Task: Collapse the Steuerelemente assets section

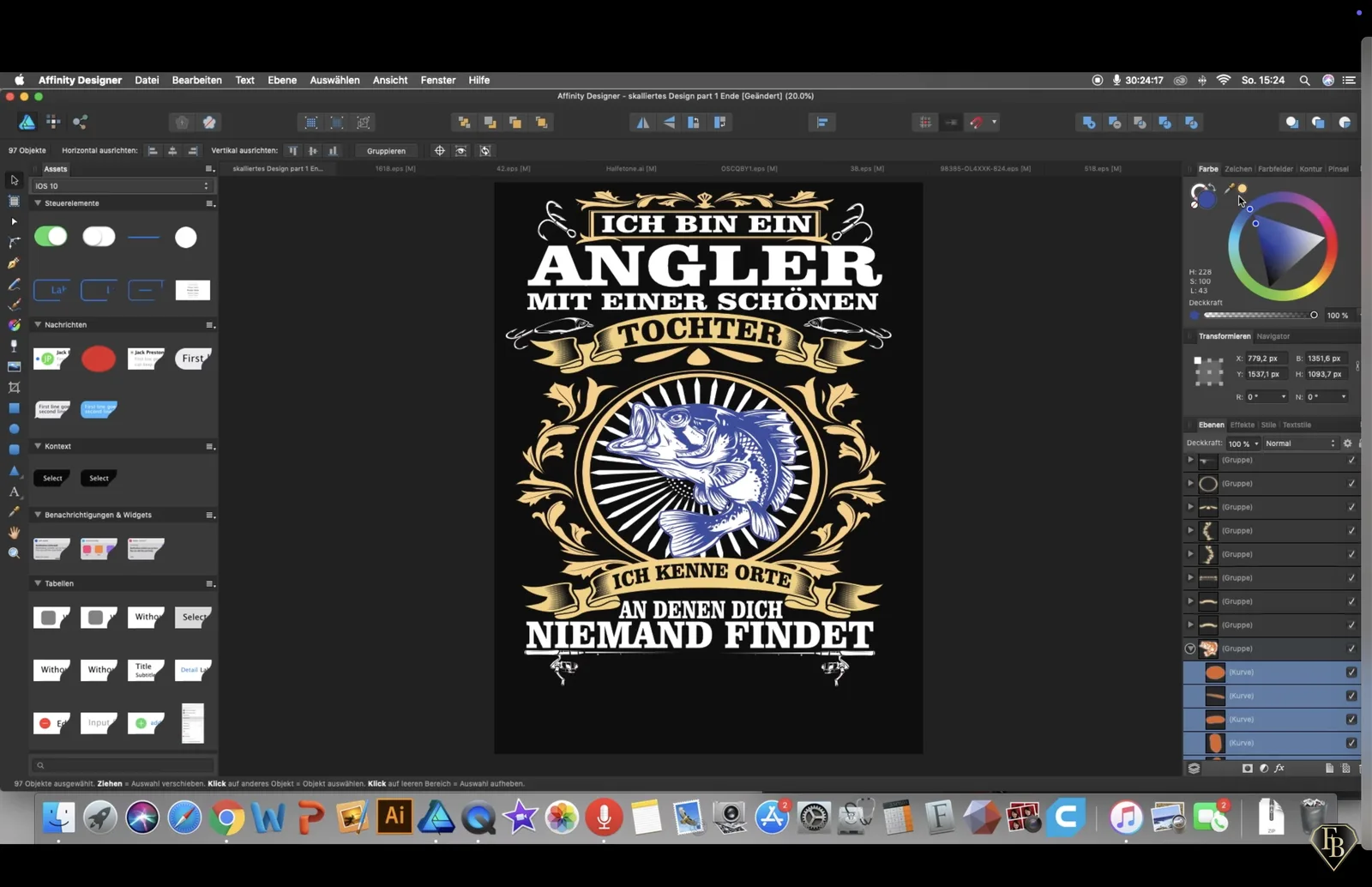Action: pyautogui.click(x=38, y=203)
